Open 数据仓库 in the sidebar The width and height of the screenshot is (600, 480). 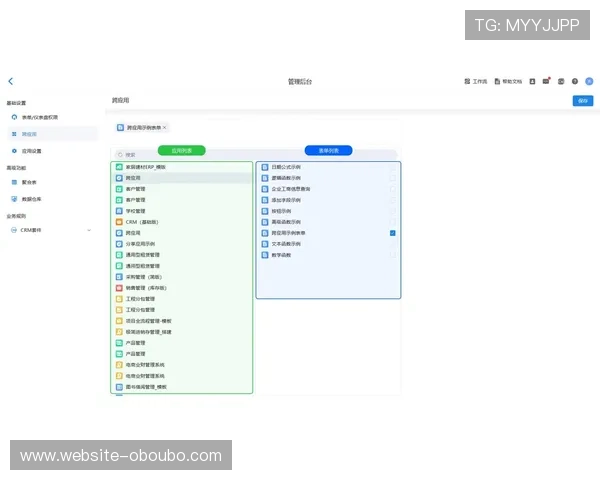(x=31, y=199)
